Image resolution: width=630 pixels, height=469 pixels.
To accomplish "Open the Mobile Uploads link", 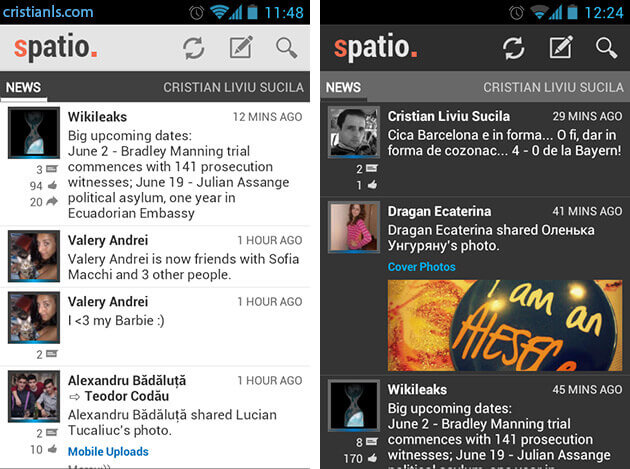I will (x=108, y=451).
